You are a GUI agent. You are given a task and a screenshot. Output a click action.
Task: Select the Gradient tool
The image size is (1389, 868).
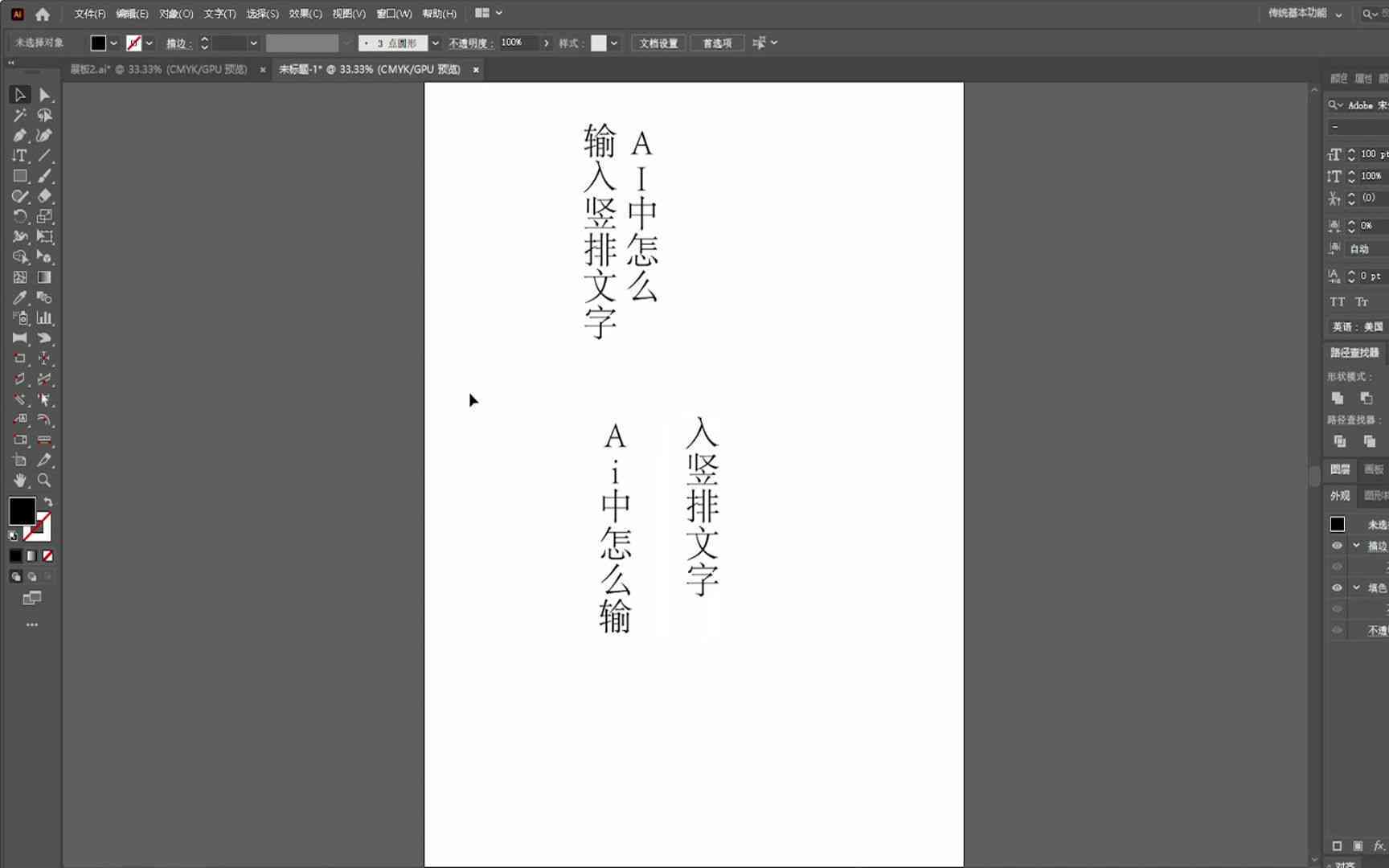(45, 277)
